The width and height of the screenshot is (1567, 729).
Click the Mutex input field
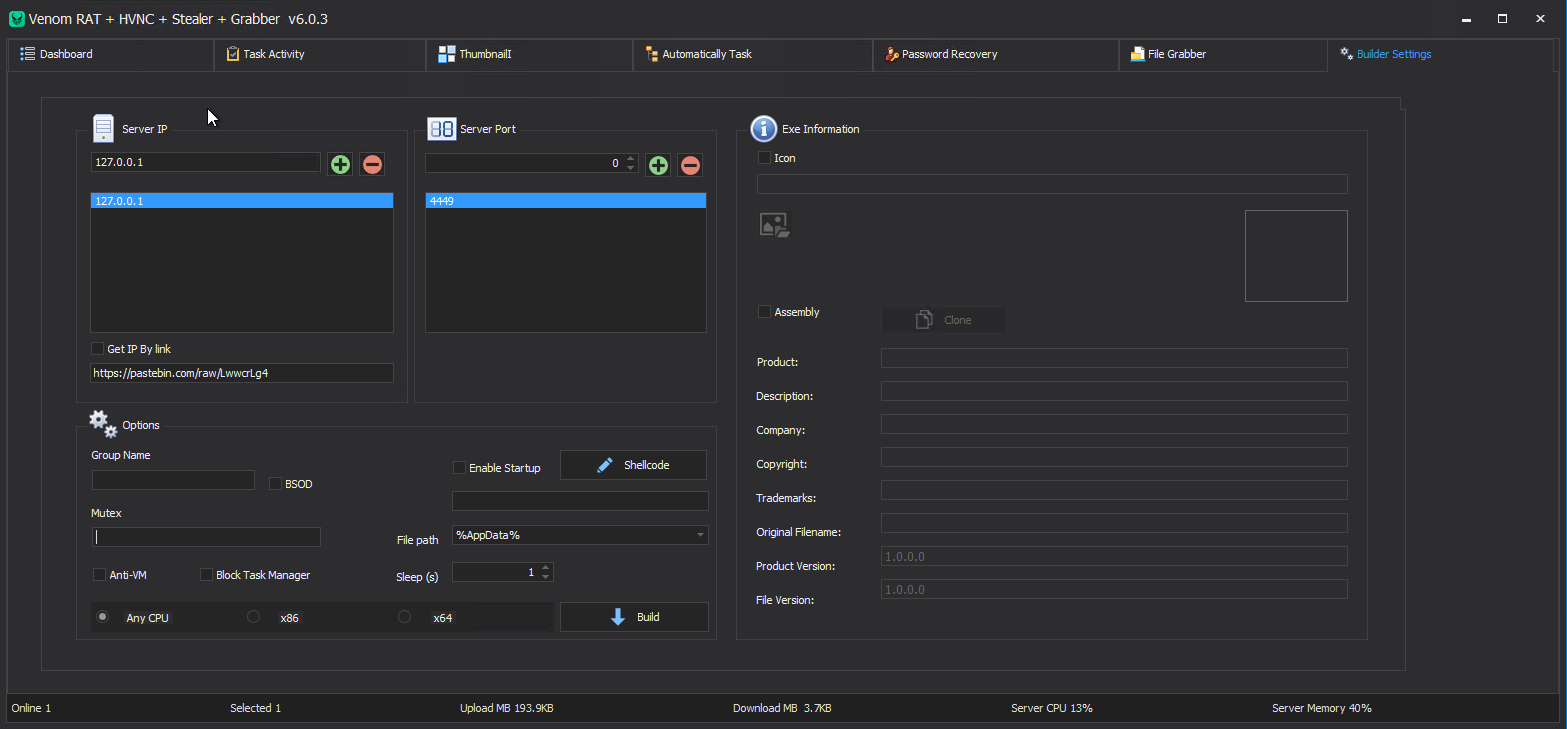[x=206, y=537]
